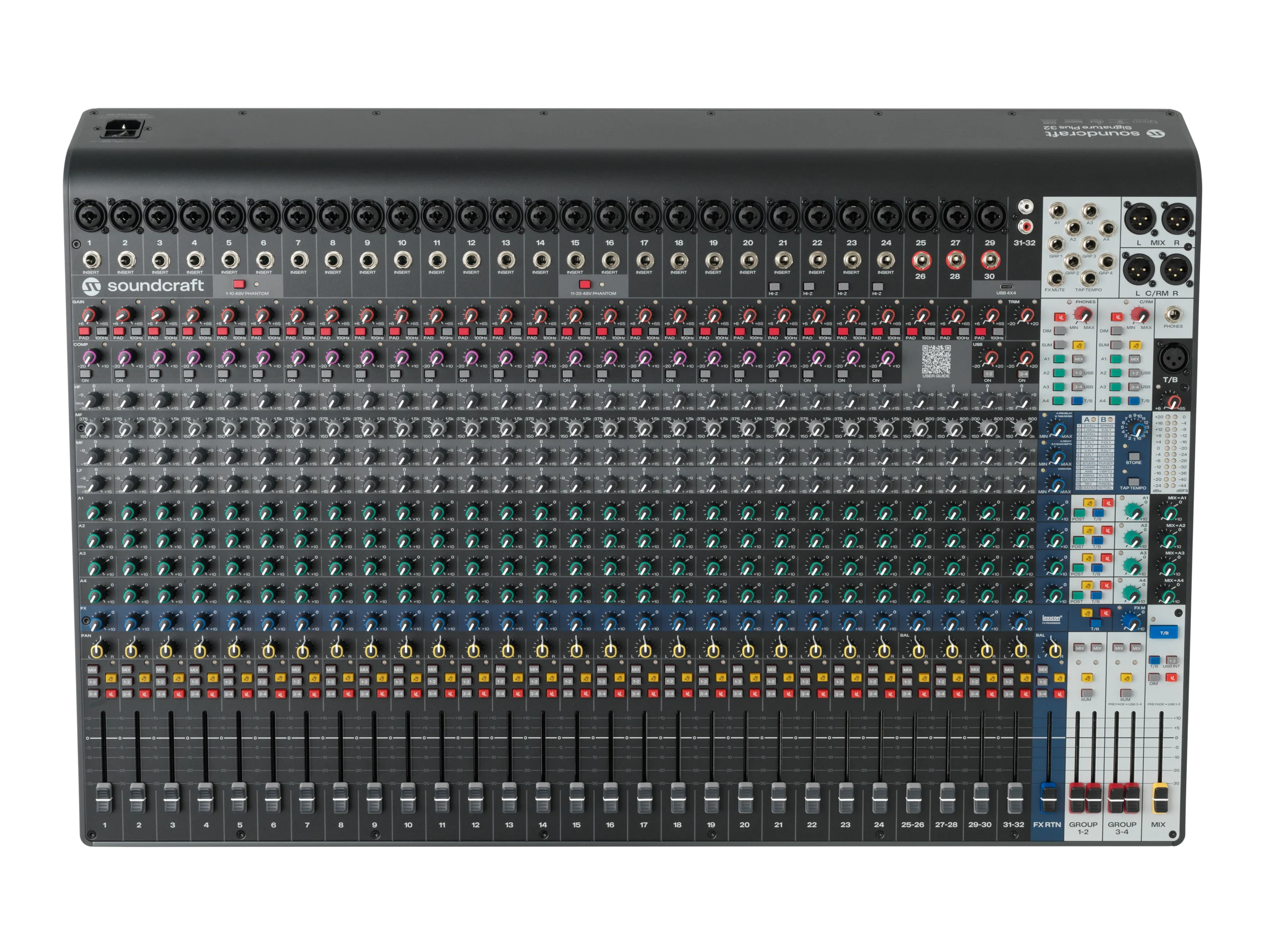Select the MIX L XLR output
This screenshot has height=952, width=1270.
pyautogui.click(x=1140, y=219)
